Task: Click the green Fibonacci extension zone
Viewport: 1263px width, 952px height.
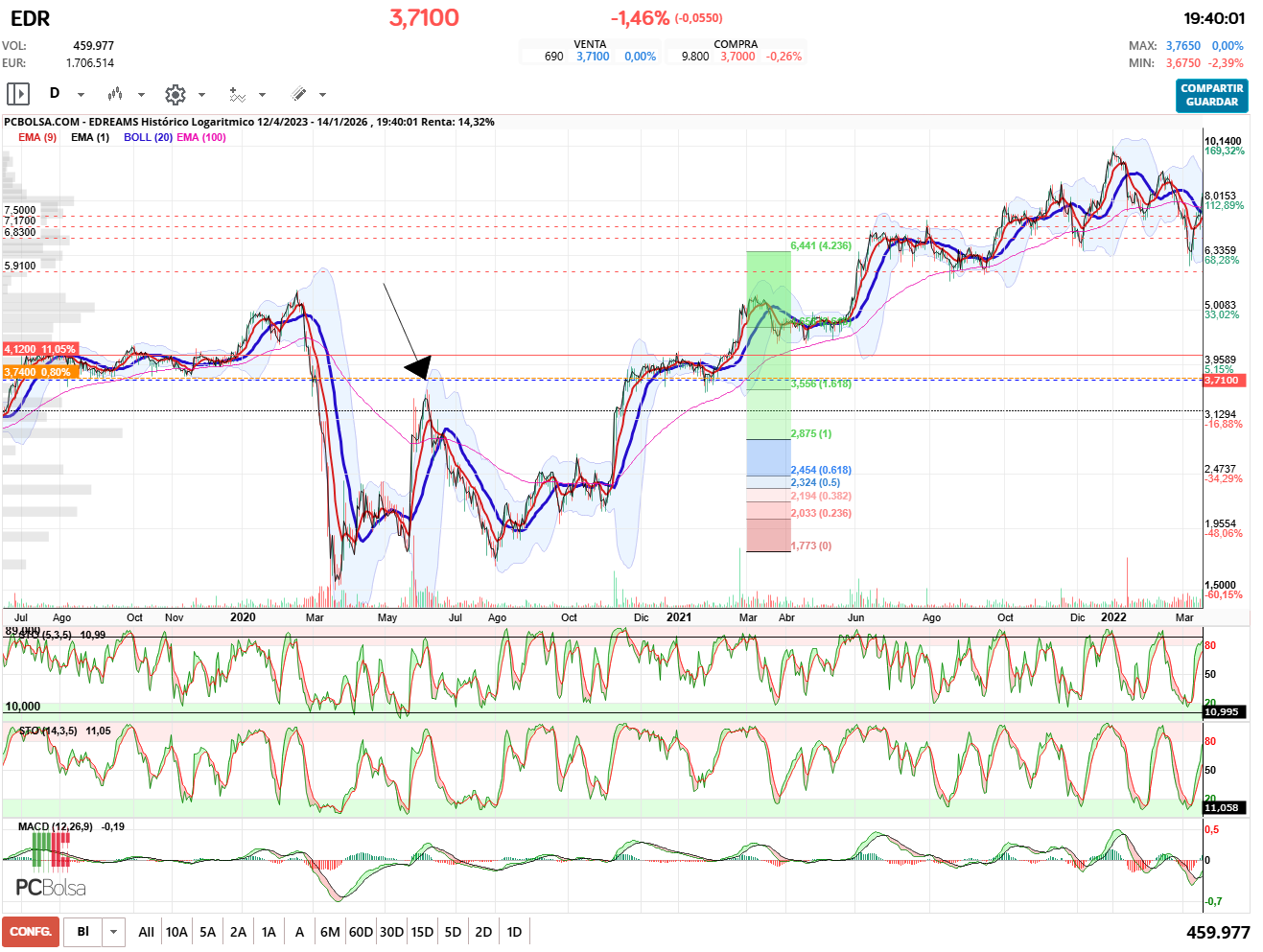Action: tap(768, 316)
